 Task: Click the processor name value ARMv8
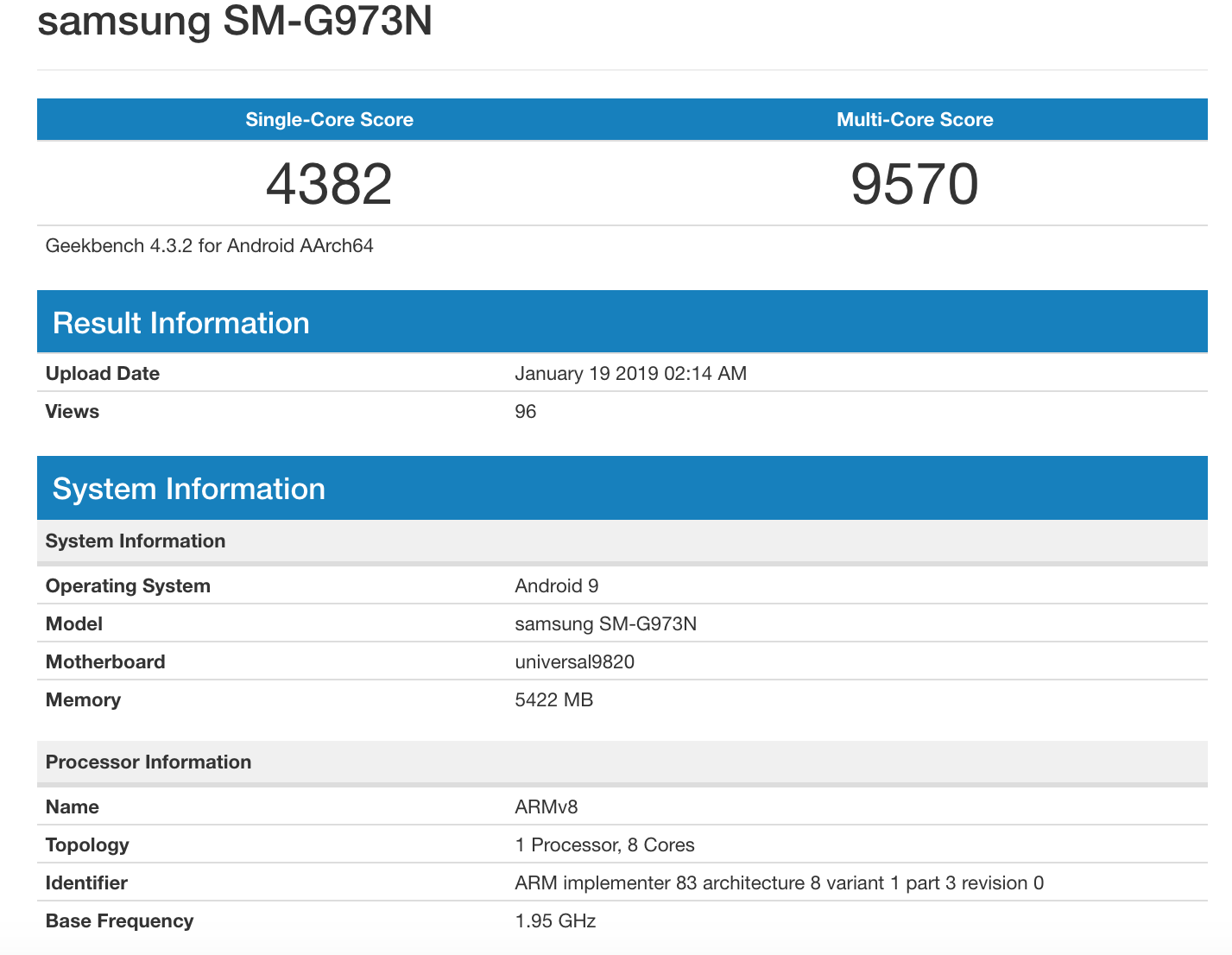546,807
